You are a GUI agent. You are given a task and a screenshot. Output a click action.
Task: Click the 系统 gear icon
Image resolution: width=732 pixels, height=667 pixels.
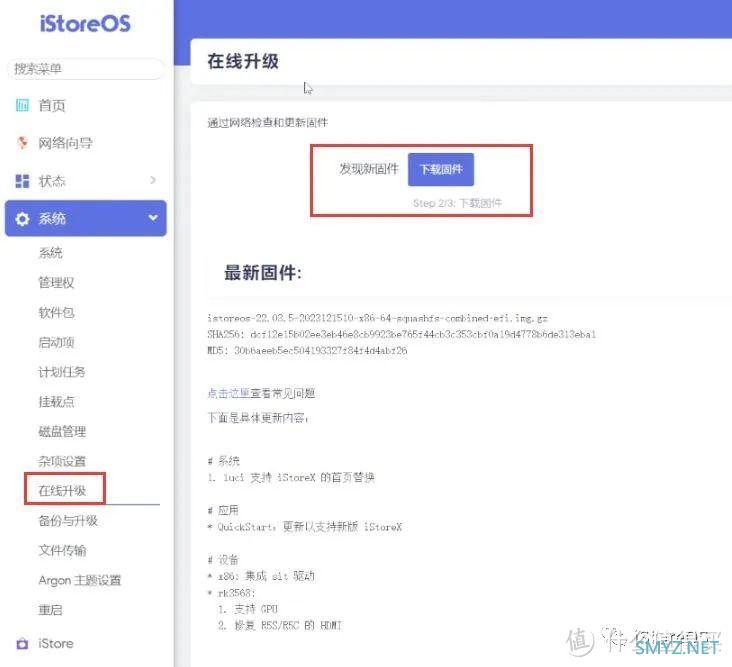(x=22, y=218)
